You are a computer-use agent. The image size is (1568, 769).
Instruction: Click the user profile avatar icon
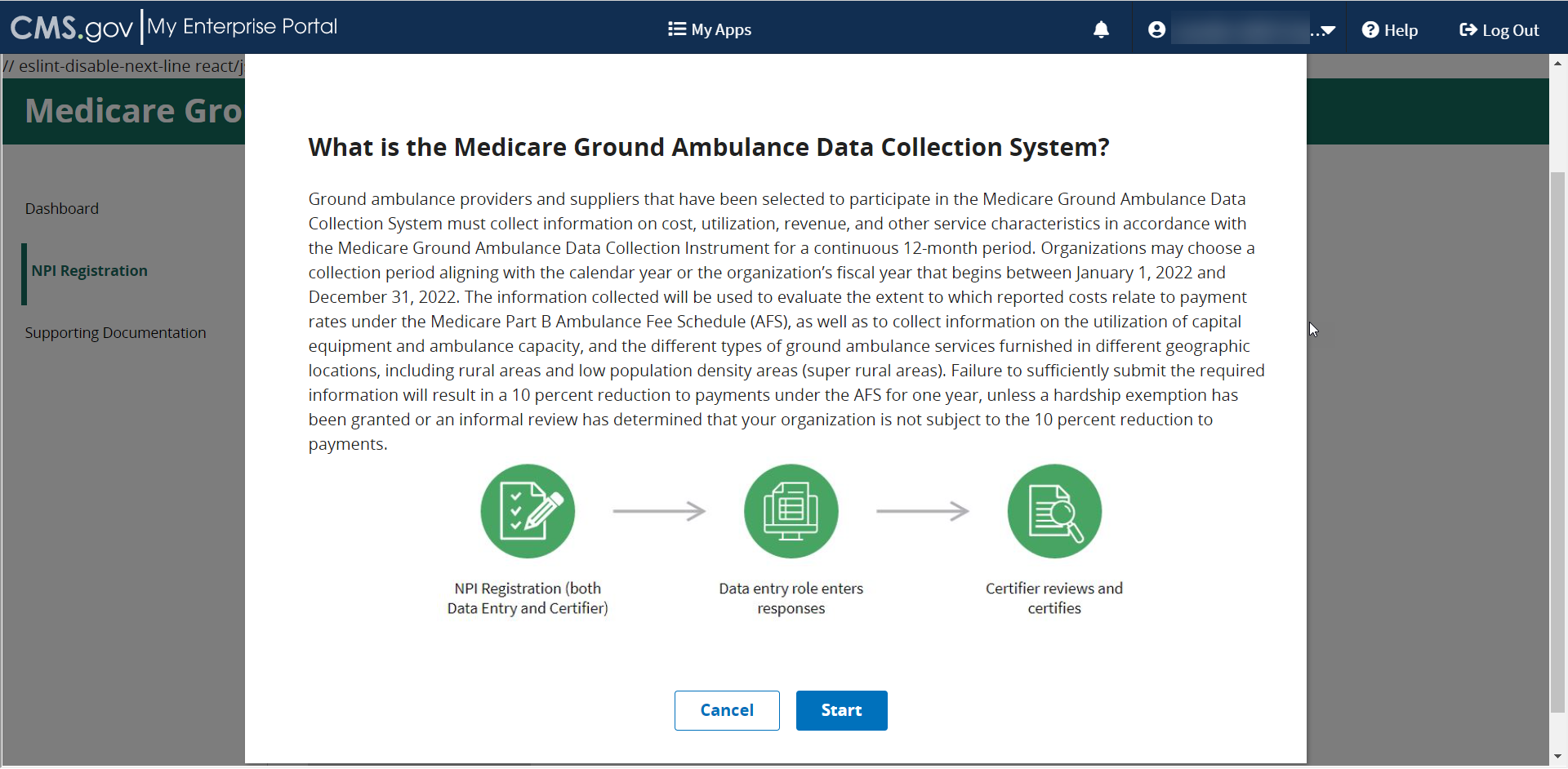1156,30
